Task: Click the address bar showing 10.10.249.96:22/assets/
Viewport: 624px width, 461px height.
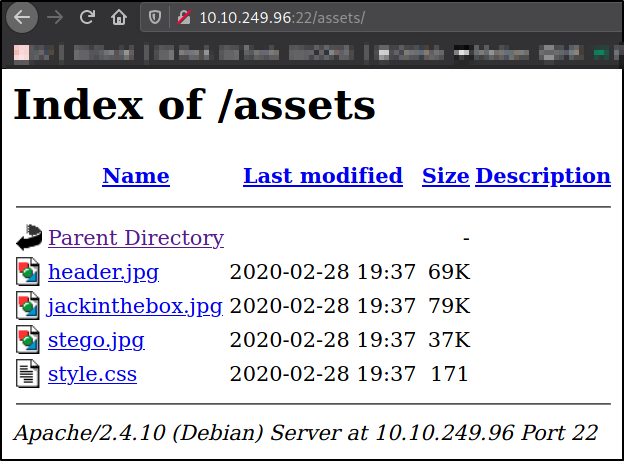Action: click(x=382, y=18)
